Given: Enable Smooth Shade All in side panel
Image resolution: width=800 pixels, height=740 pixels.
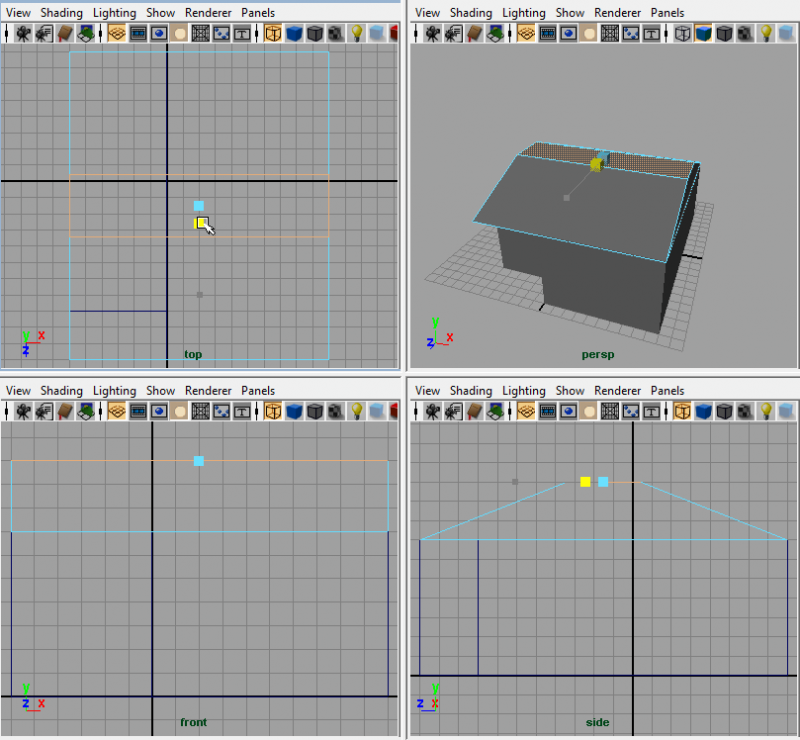Looking at the screenshot, I should click(x=705, y=411).
